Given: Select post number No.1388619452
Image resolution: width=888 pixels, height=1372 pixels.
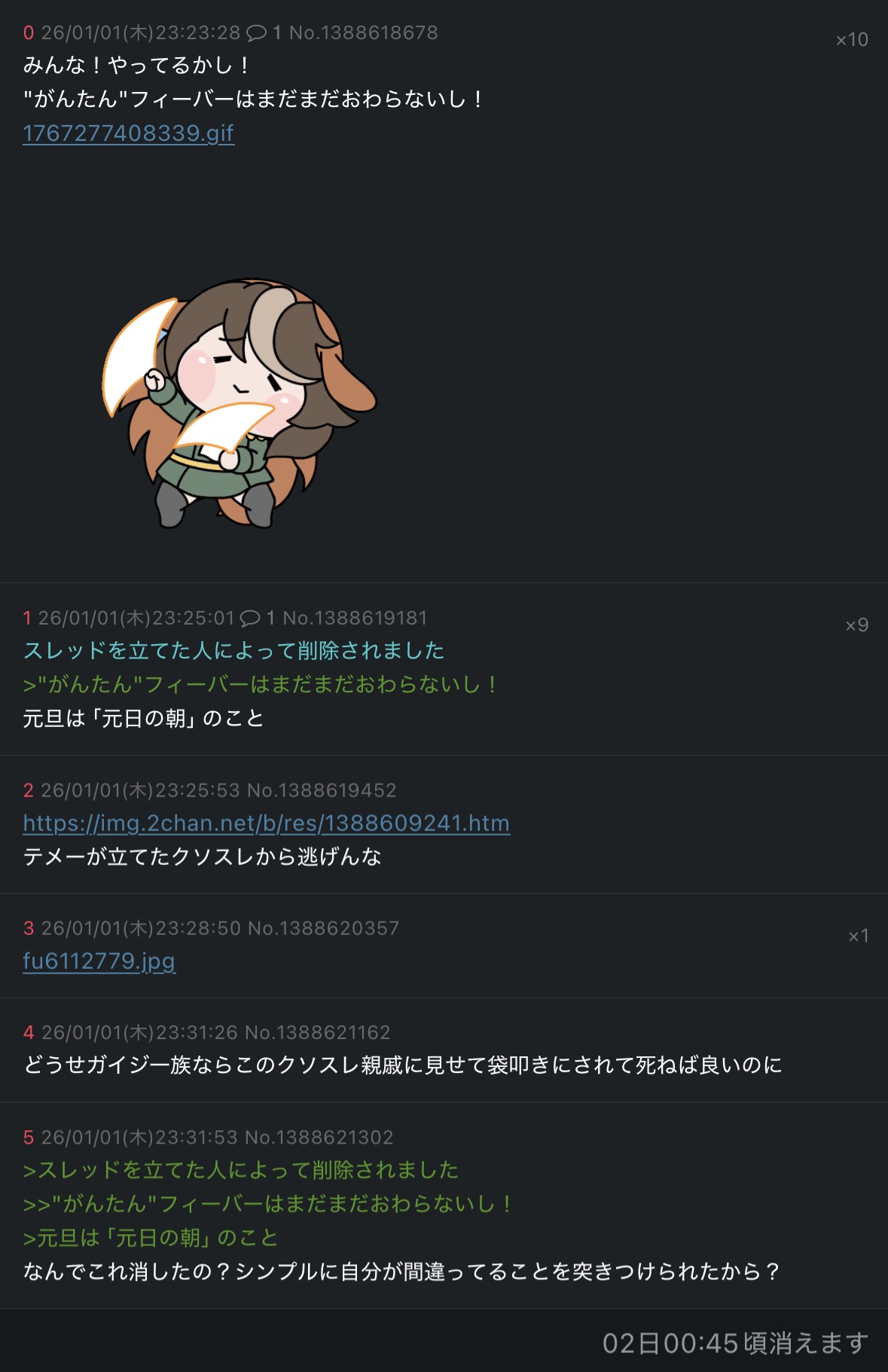Looking at the screenshot, I should 322,790.
